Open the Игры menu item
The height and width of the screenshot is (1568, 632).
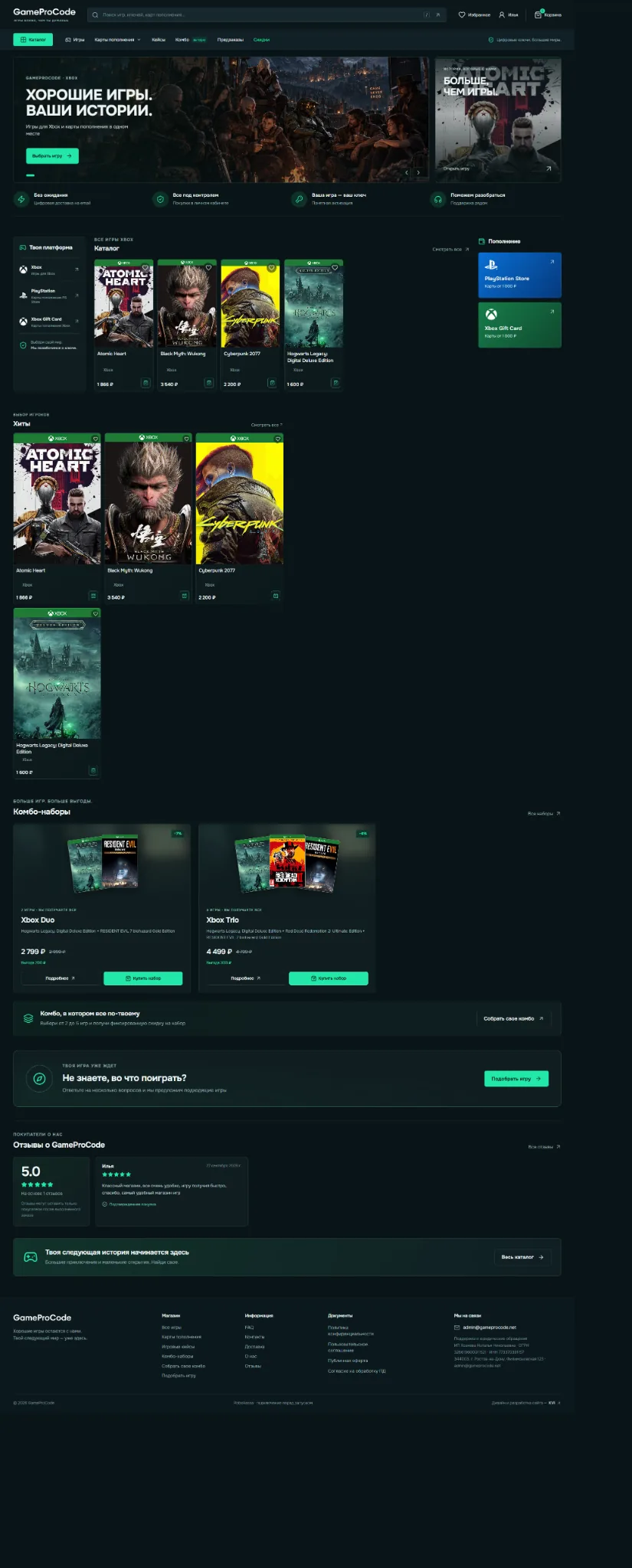point(75,40)
